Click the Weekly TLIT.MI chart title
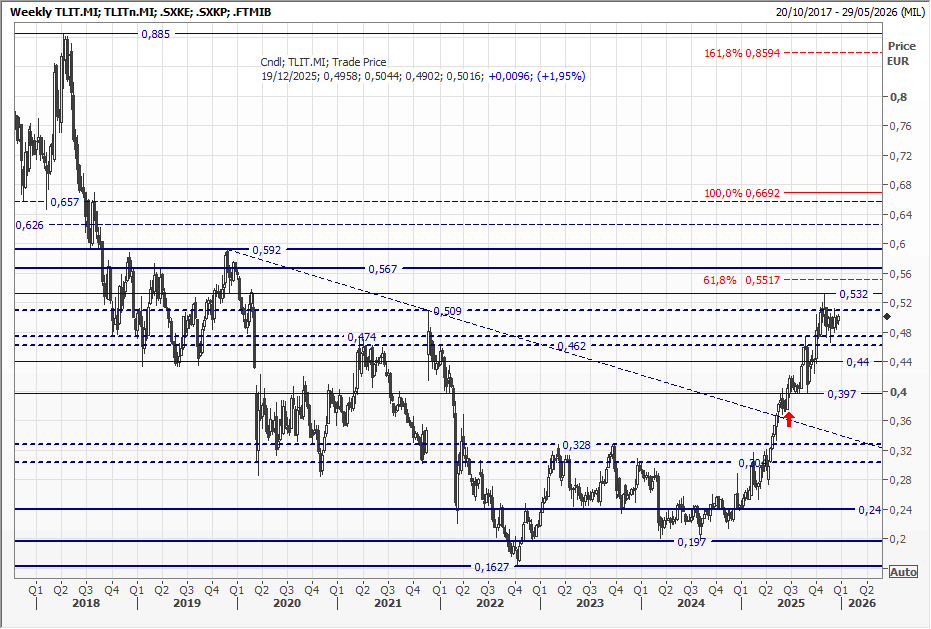 pyautogui.click(x=144, y=11)
